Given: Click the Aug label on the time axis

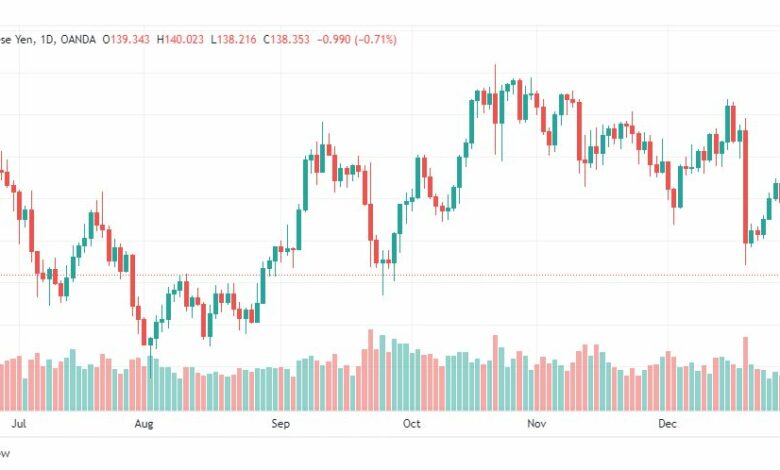Looking at the screenshot, I should 144,424.
